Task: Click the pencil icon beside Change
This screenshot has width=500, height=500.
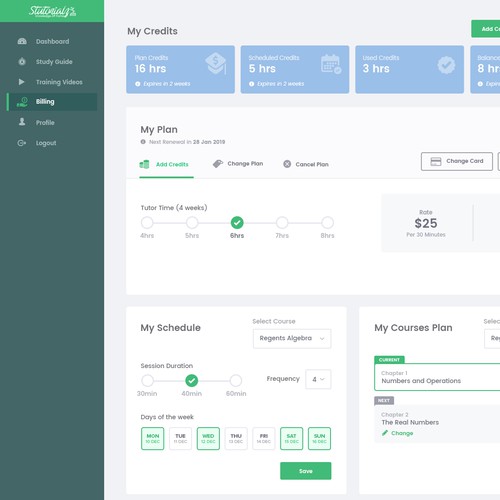Action: click(x=385, y=433)
